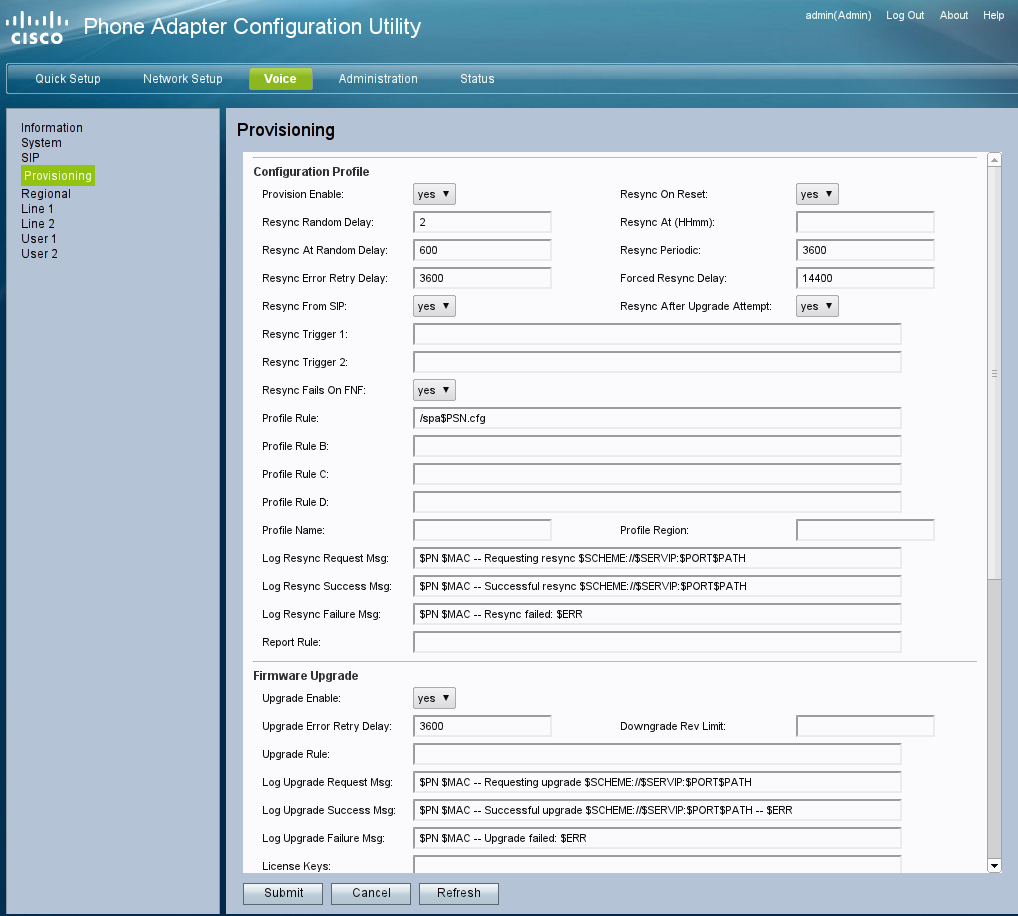Switch to the Network Setup tab
Viewport: 1018px width, 916px height.
182,79
